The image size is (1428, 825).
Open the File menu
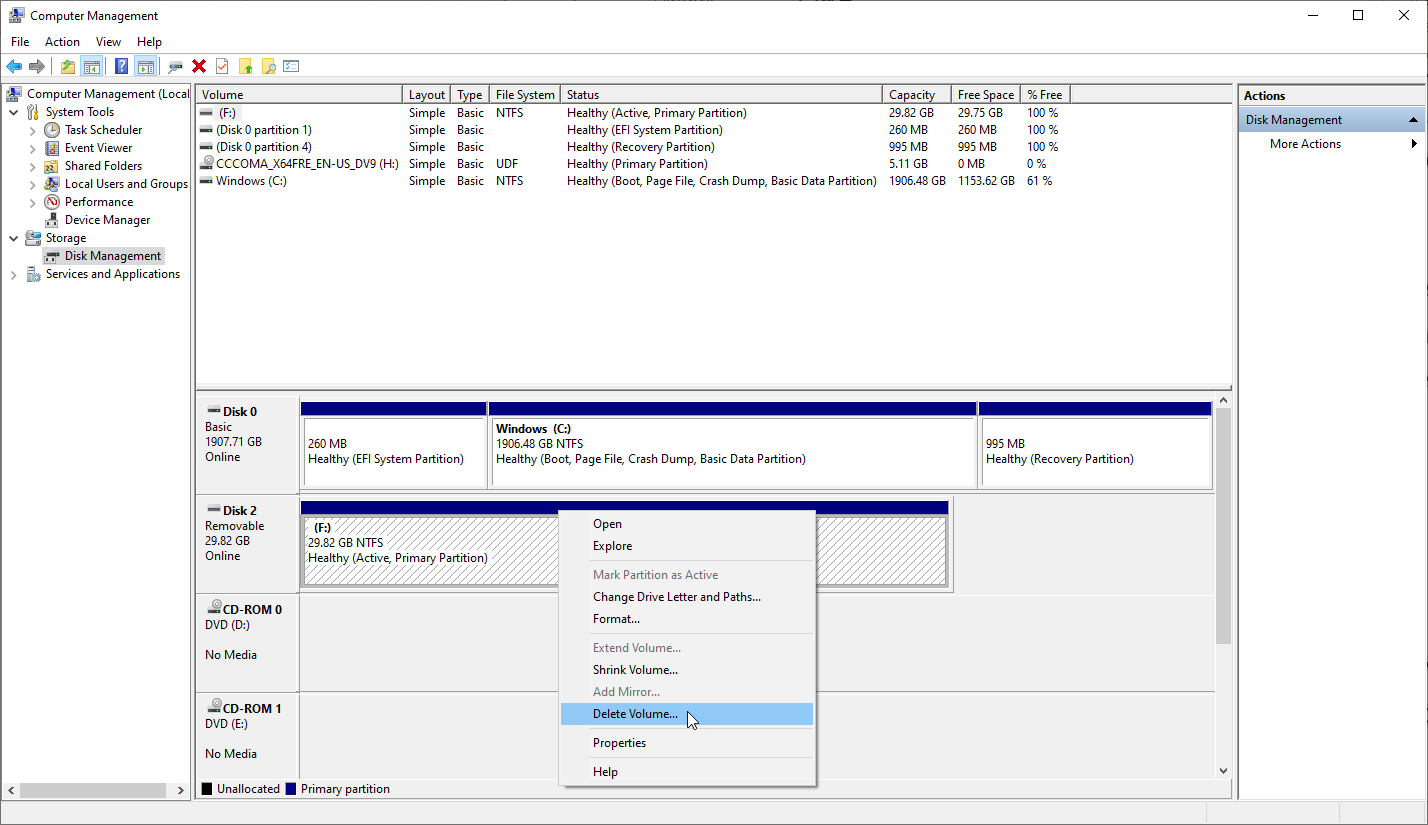click(20, 42)
